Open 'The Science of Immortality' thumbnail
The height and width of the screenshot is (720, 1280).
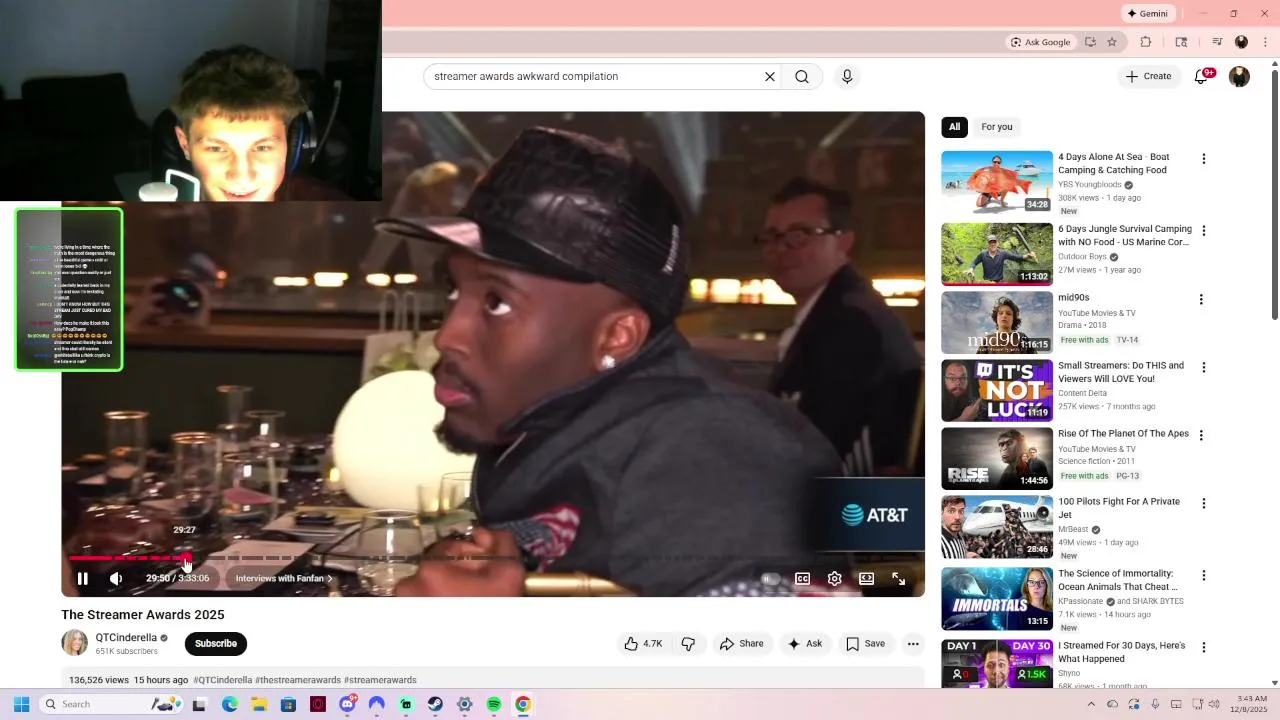(997, 598)
